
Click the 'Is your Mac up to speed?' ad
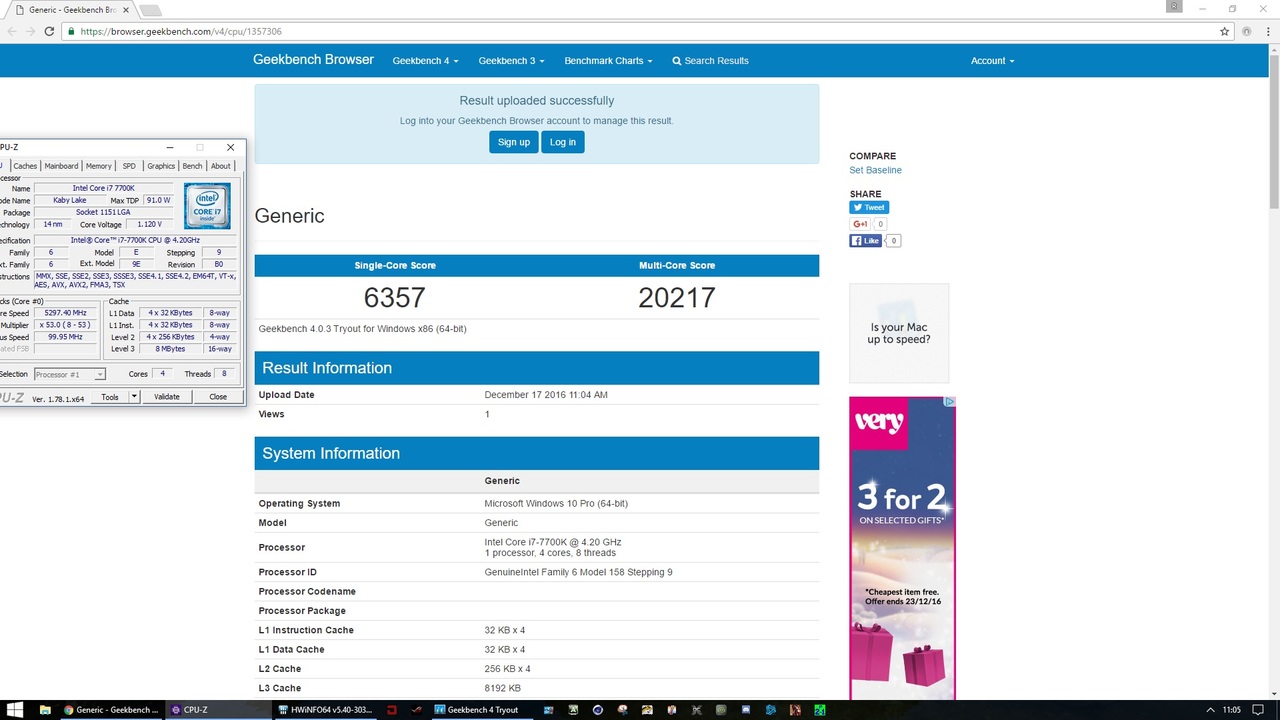coord(899,334)
